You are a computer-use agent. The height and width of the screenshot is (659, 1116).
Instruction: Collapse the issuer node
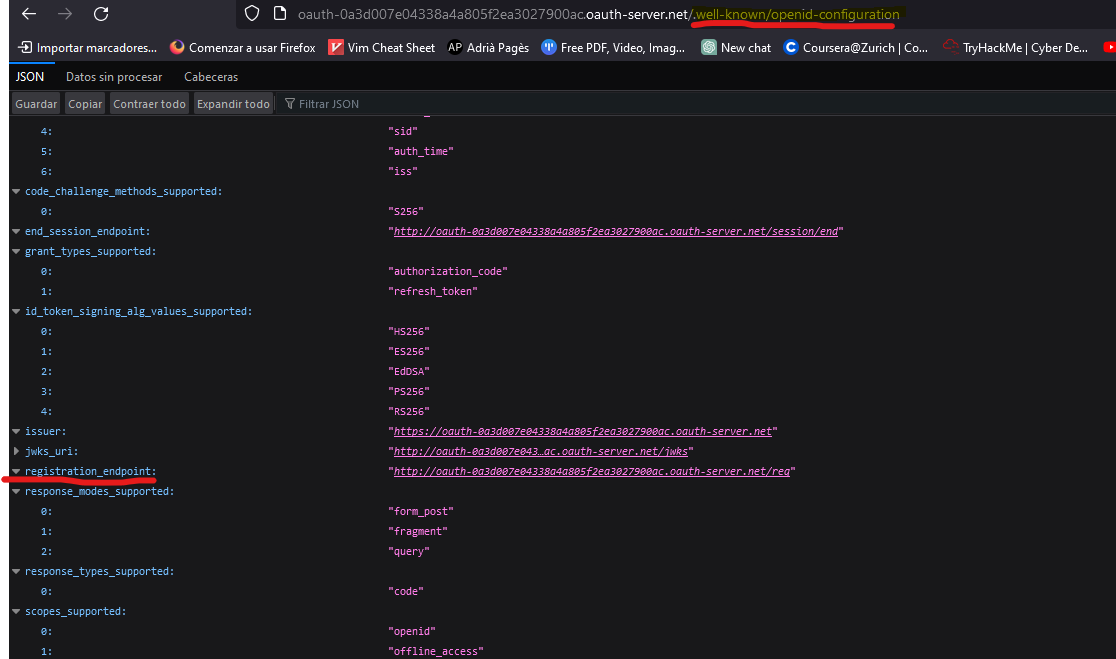(x=16, y=431)
